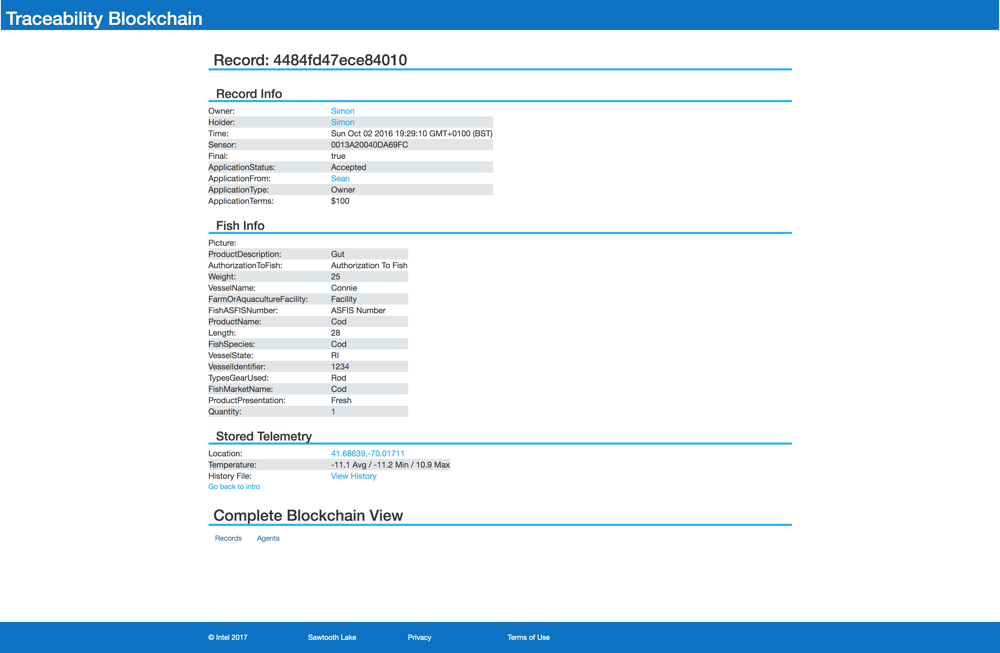The height and width of the screenshot is (653, 1000).
Task: Click the Intel 2017 copyright text
Action: coord(228,637)
